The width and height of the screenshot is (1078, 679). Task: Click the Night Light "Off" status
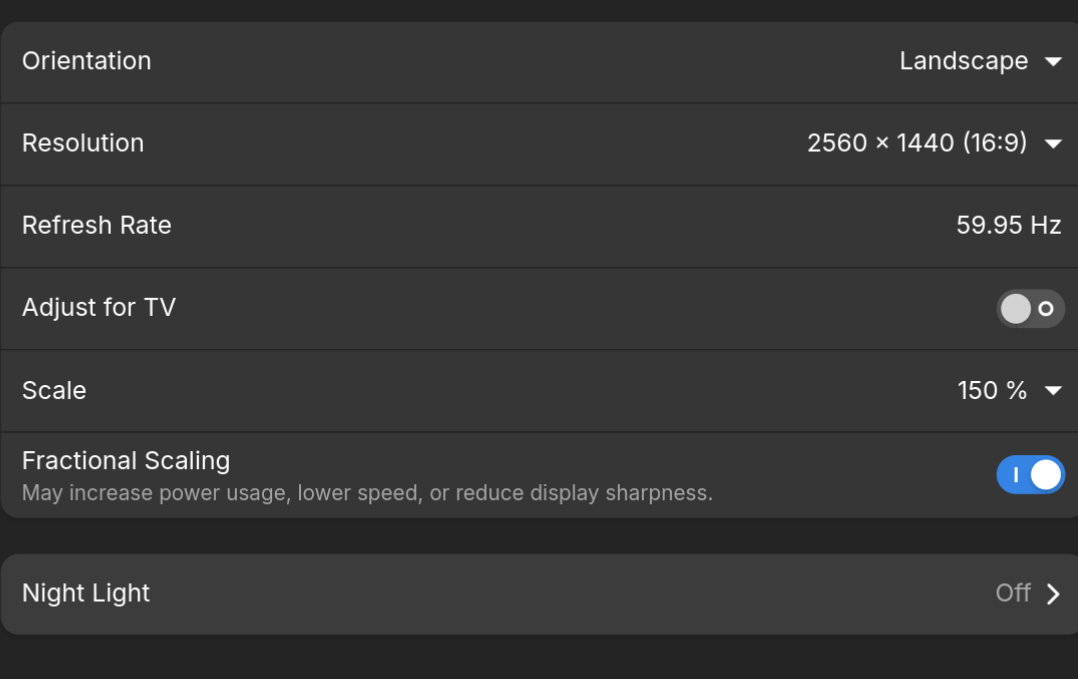tap(1012, 593)
